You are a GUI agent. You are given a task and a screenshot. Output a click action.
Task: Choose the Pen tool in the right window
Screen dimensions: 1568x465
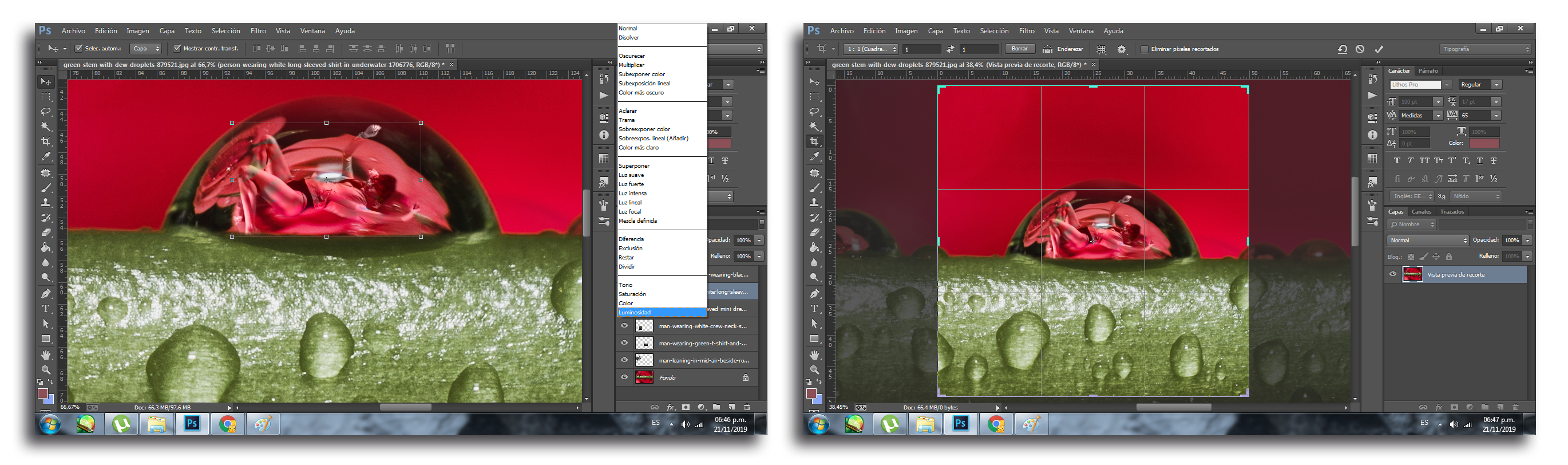814,294
